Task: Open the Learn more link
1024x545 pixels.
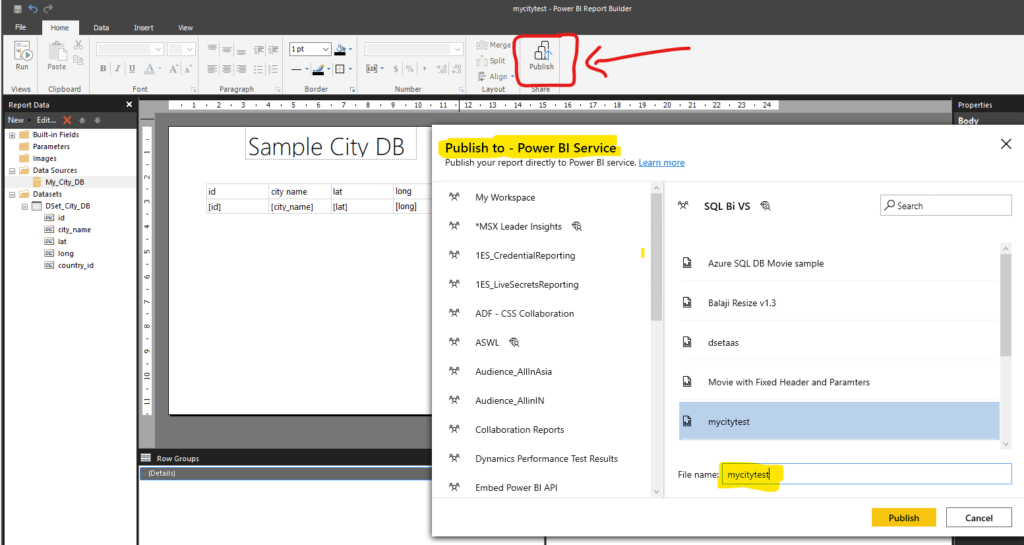Action: [662, 163]
